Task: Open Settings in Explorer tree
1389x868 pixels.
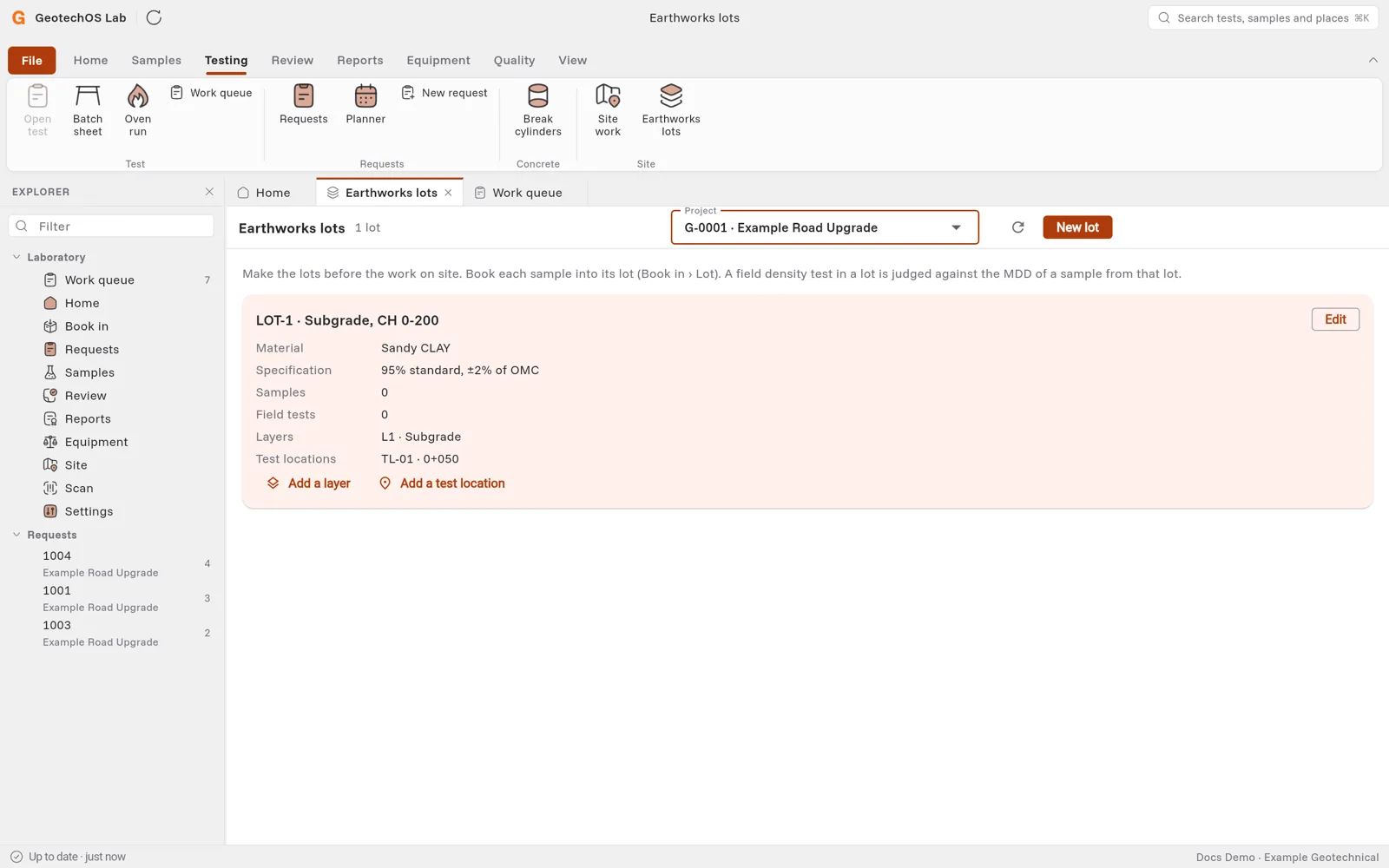Action: click(89, 511)
